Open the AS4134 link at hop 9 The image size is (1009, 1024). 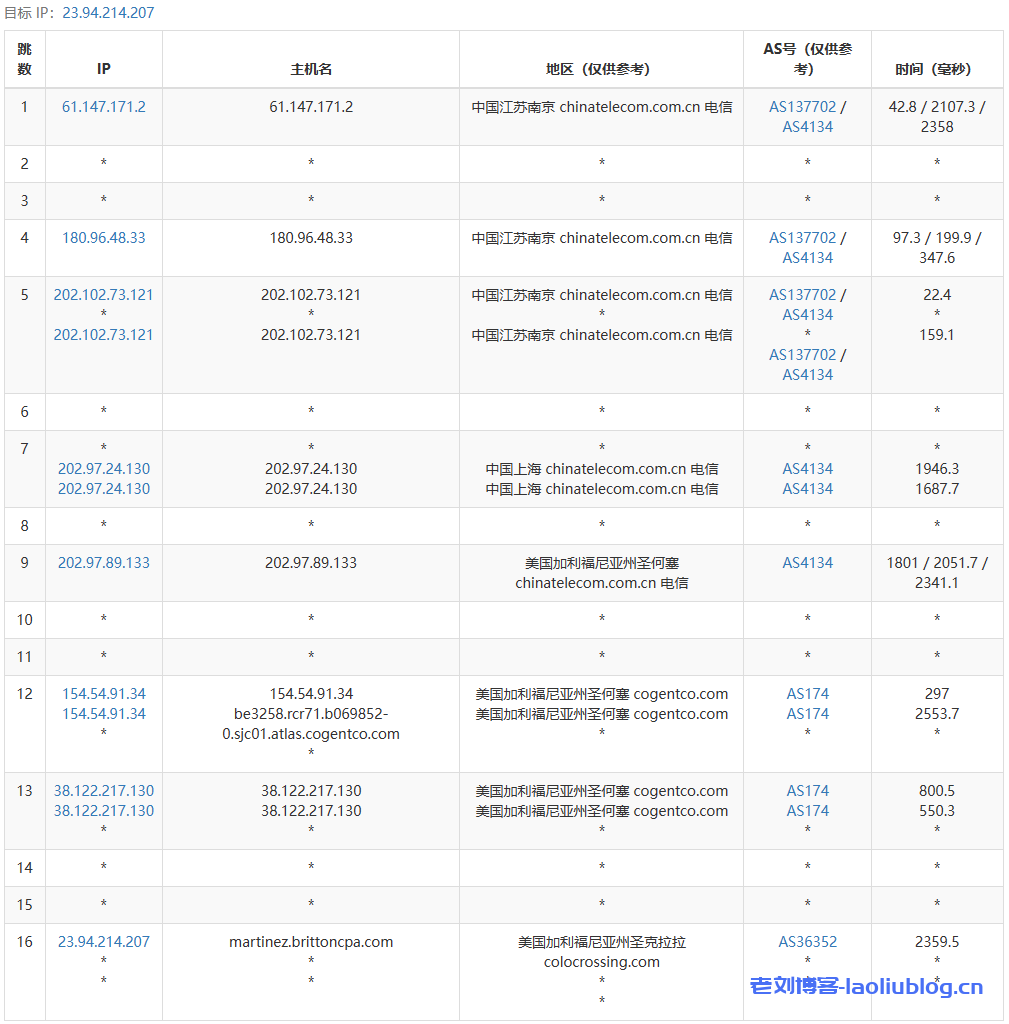[x=806, y=562]
